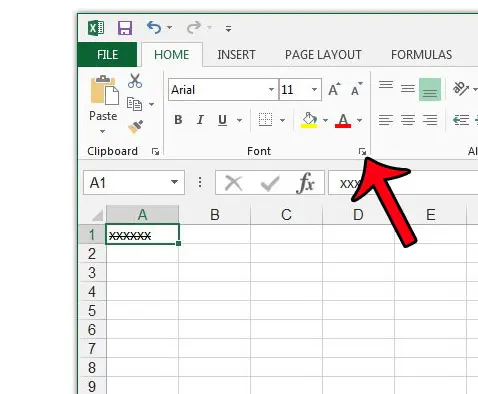Viewport: 478px width, 394px height.
Task: Select column A header
Action: 143,215
